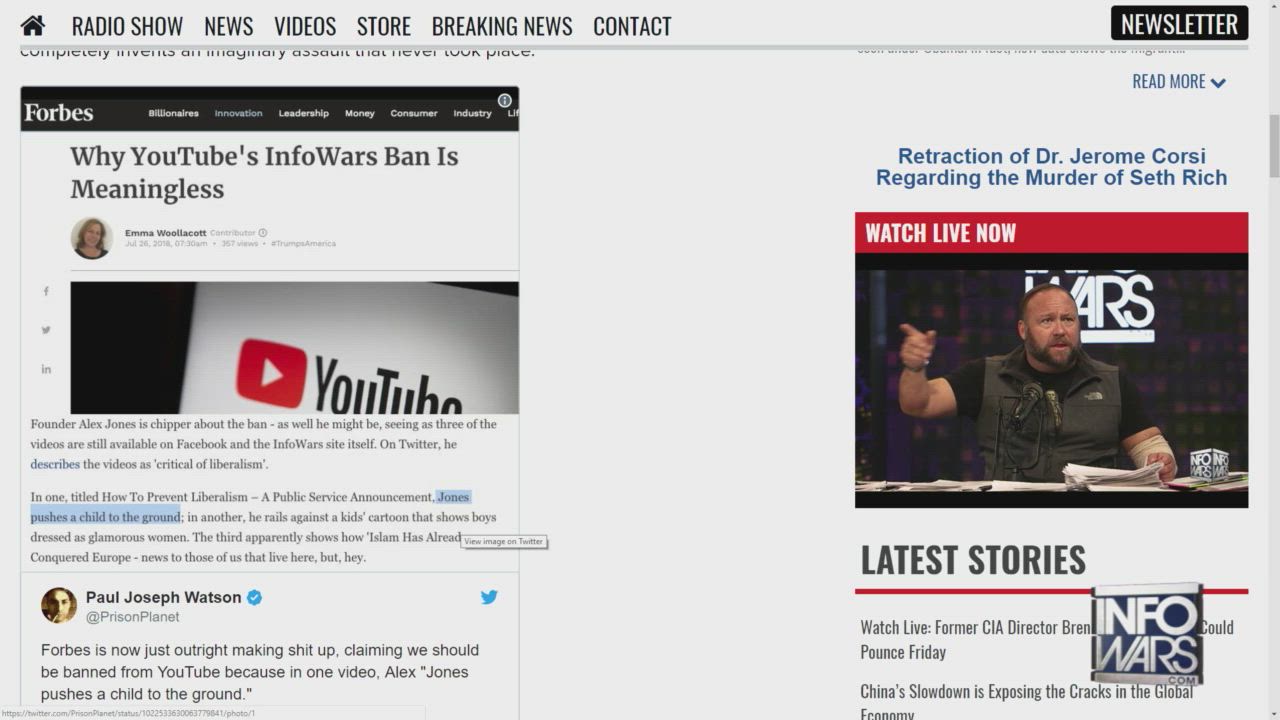1280x720 pixels.
Task: Click the home icon in navigation bar
Action: pos(33,26)
